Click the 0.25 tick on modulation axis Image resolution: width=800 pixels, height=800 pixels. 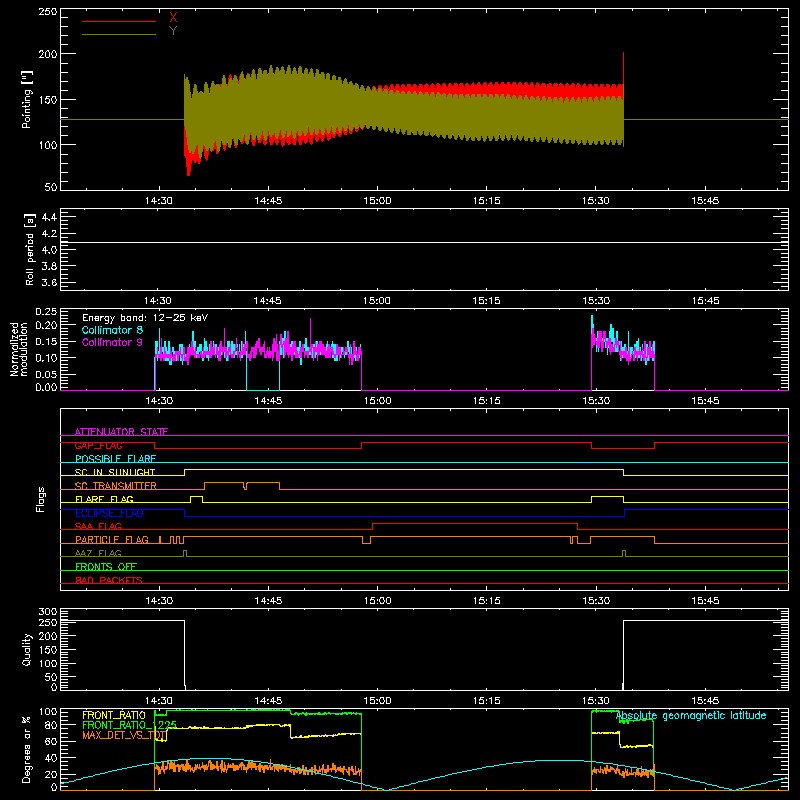[x=46, y=312]
